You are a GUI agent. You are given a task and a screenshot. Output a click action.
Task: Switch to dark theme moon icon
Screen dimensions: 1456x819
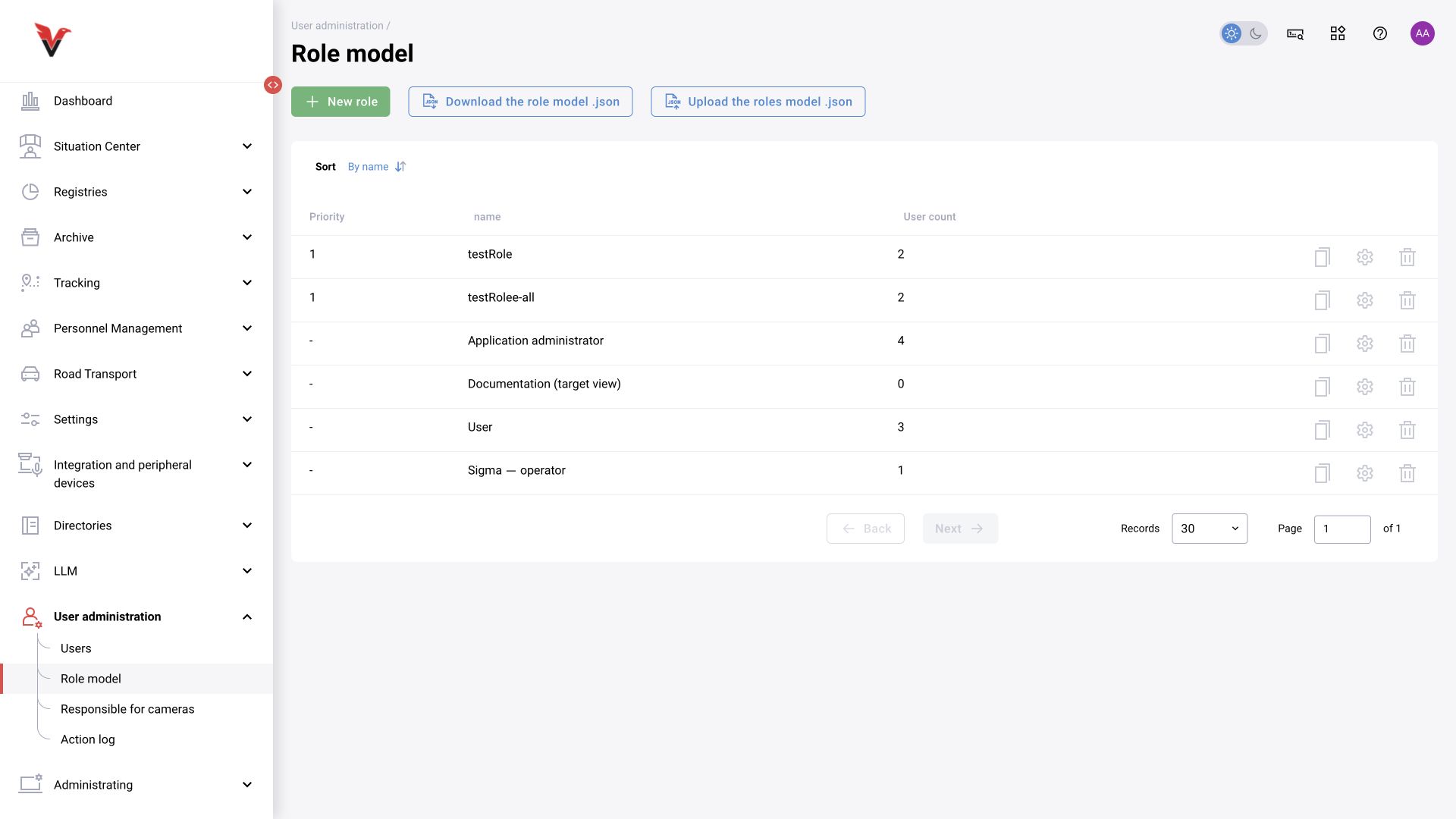coord(1255,33)
